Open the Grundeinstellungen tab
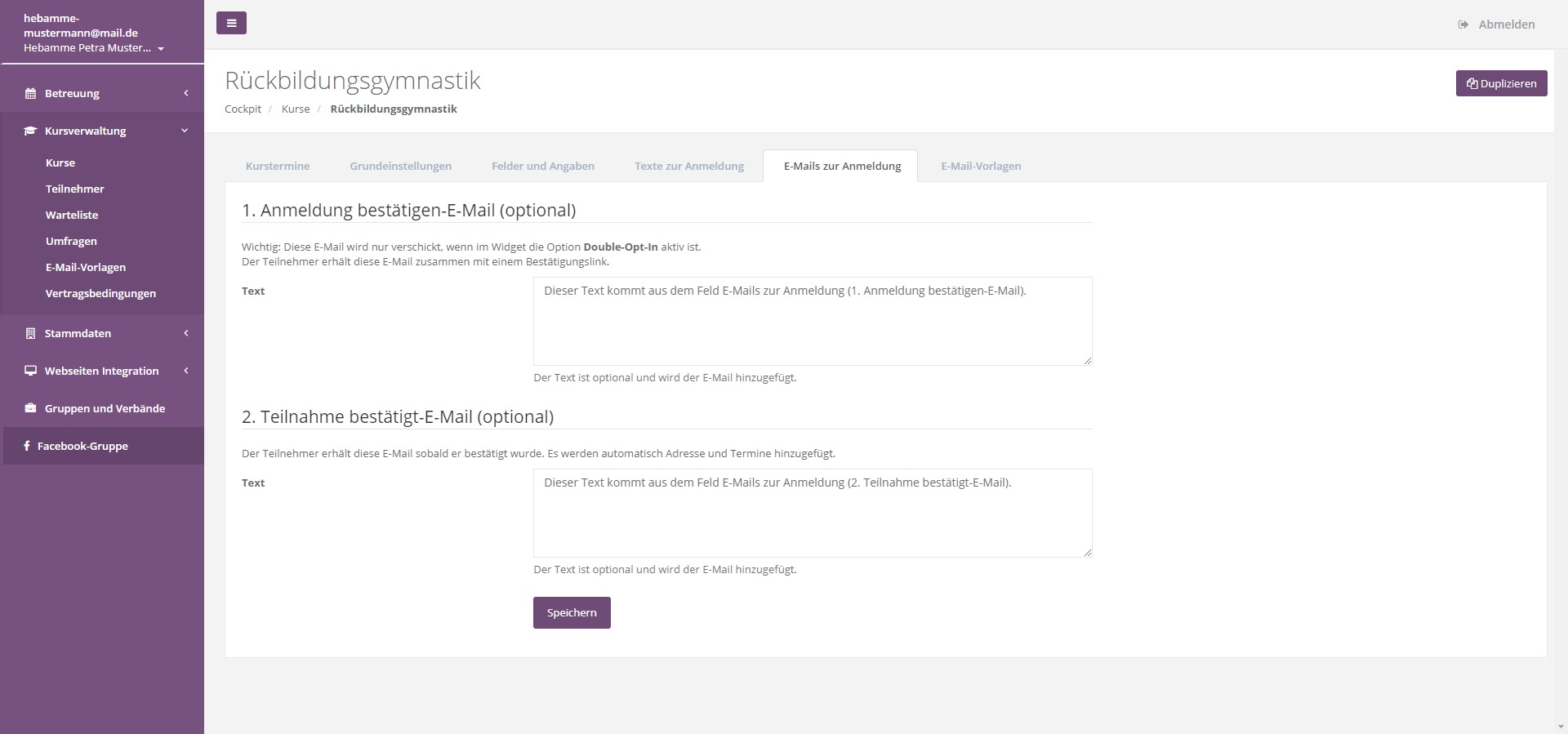Screen dimensions: 1568x734 [400, 166]
